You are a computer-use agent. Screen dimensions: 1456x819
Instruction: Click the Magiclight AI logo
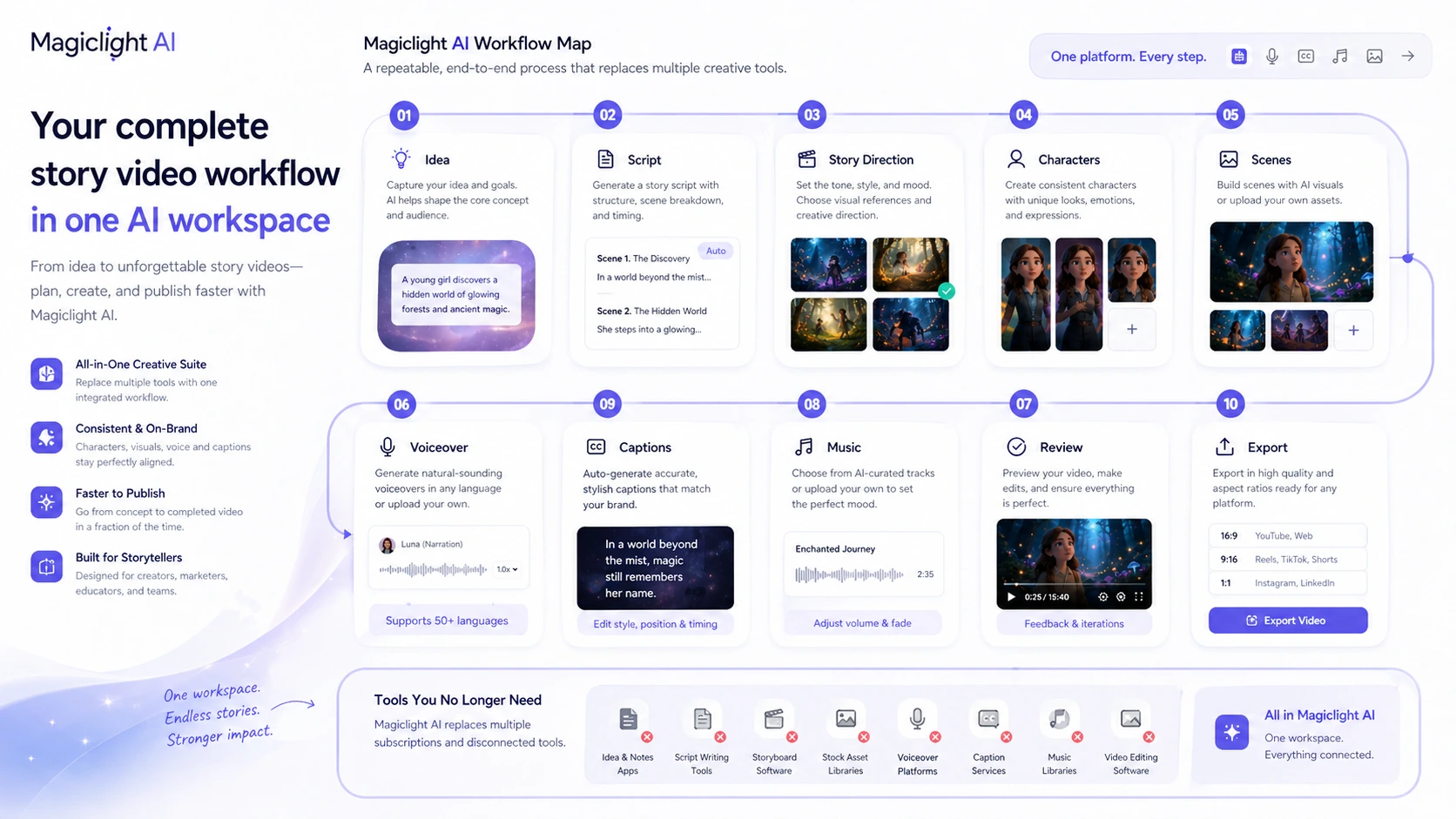tap(103, 43)
